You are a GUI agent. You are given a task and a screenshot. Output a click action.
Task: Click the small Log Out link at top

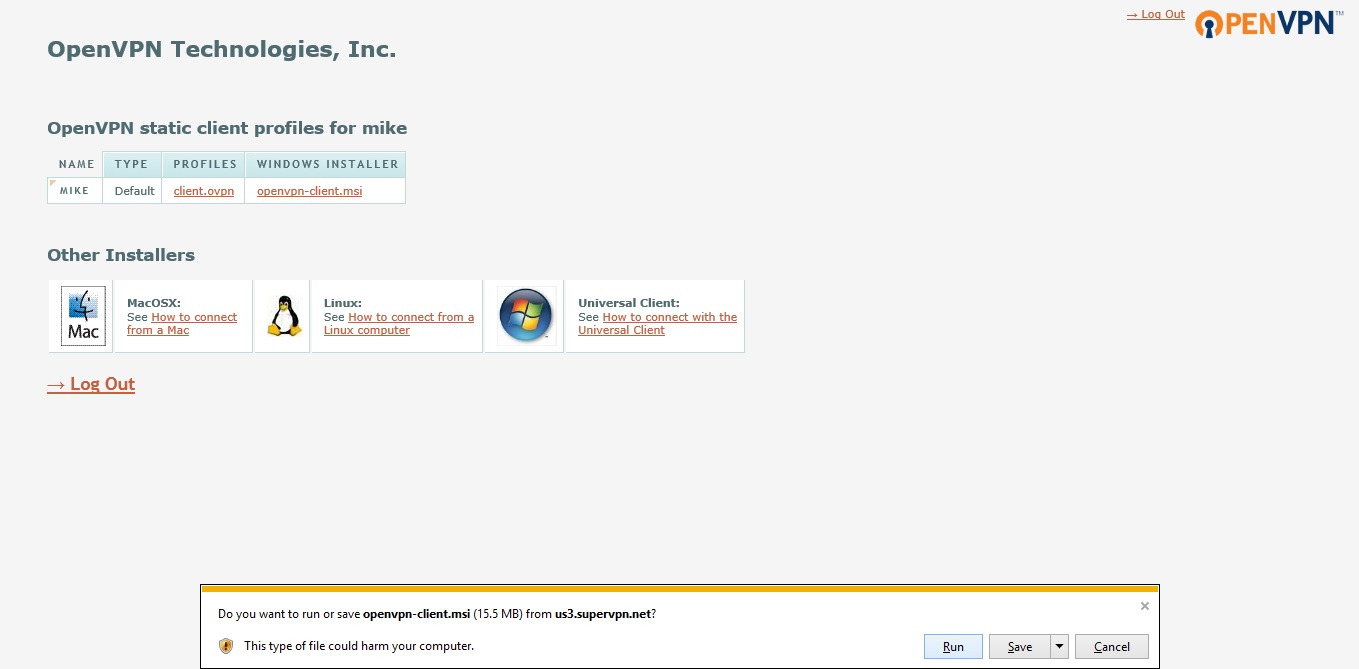point(1155,14)
